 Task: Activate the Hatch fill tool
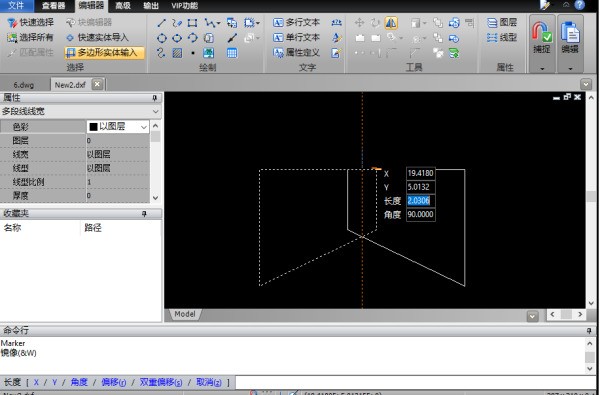pos(177,53)
